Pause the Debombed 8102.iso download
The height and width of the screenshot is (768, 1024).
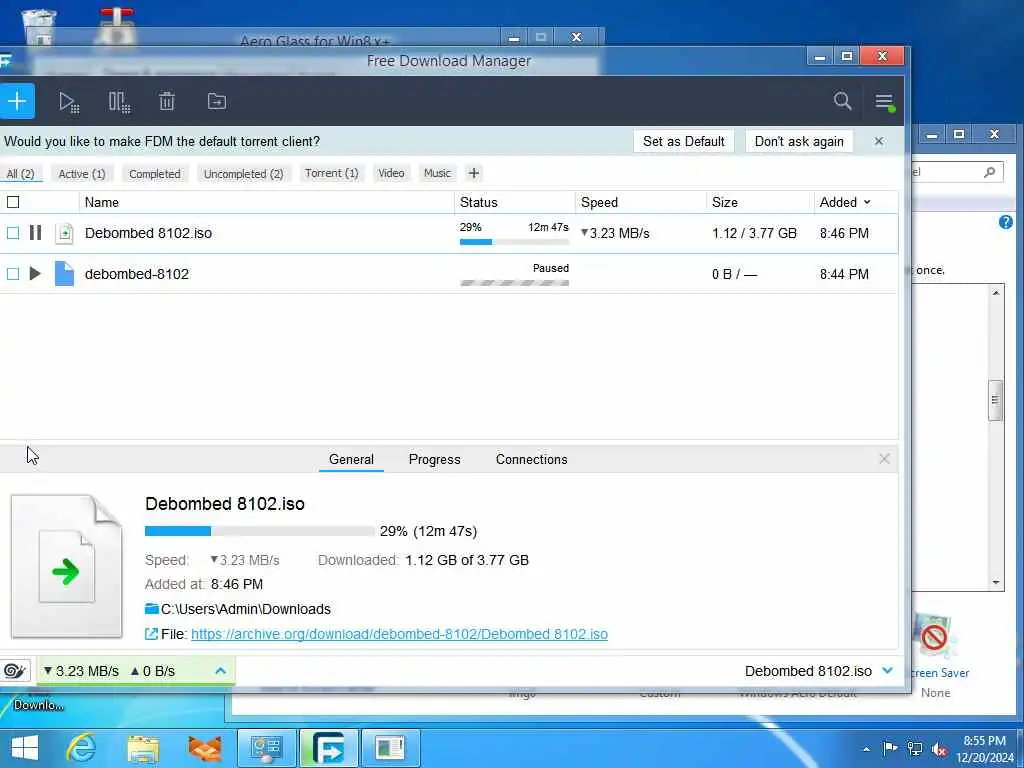pos(35,232)
